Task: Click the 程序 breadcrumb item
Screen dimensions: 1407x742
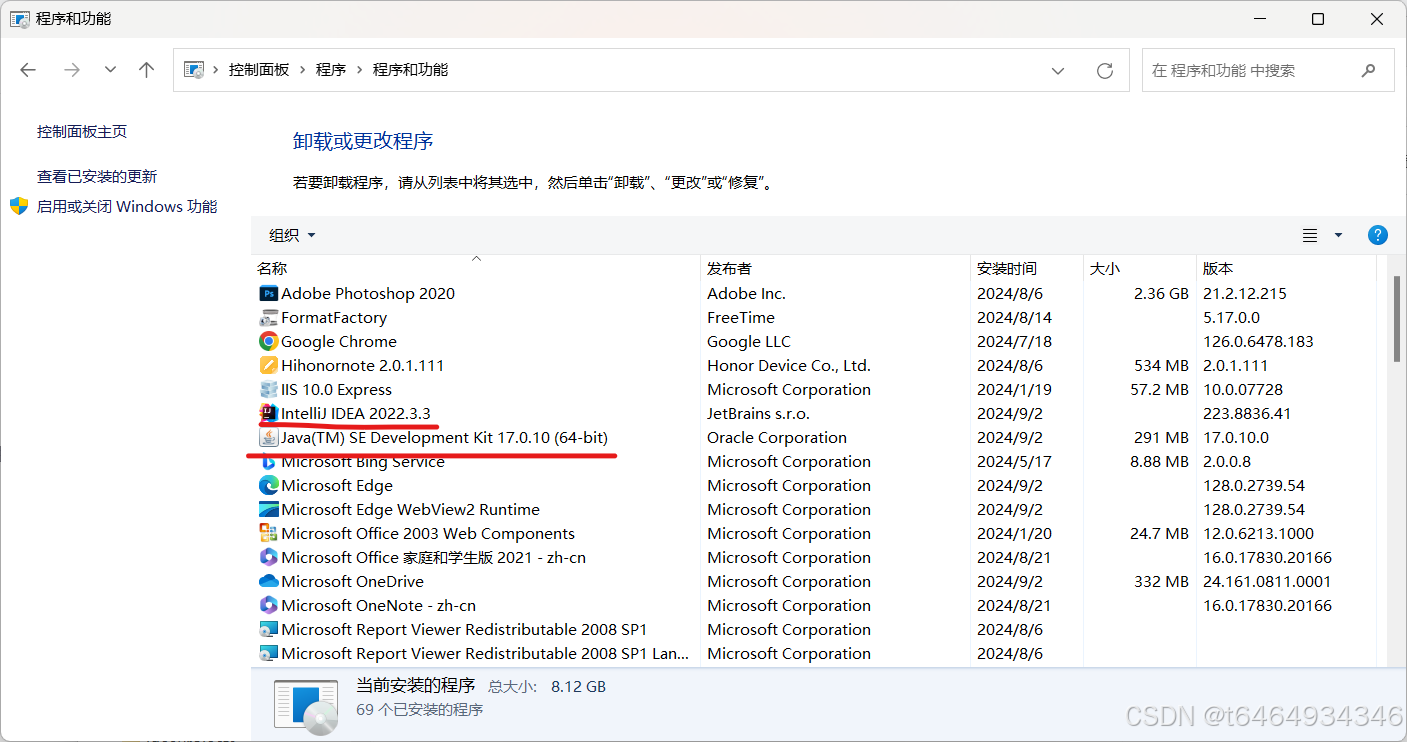Action: pyautogui.click(x=331, y=70)
